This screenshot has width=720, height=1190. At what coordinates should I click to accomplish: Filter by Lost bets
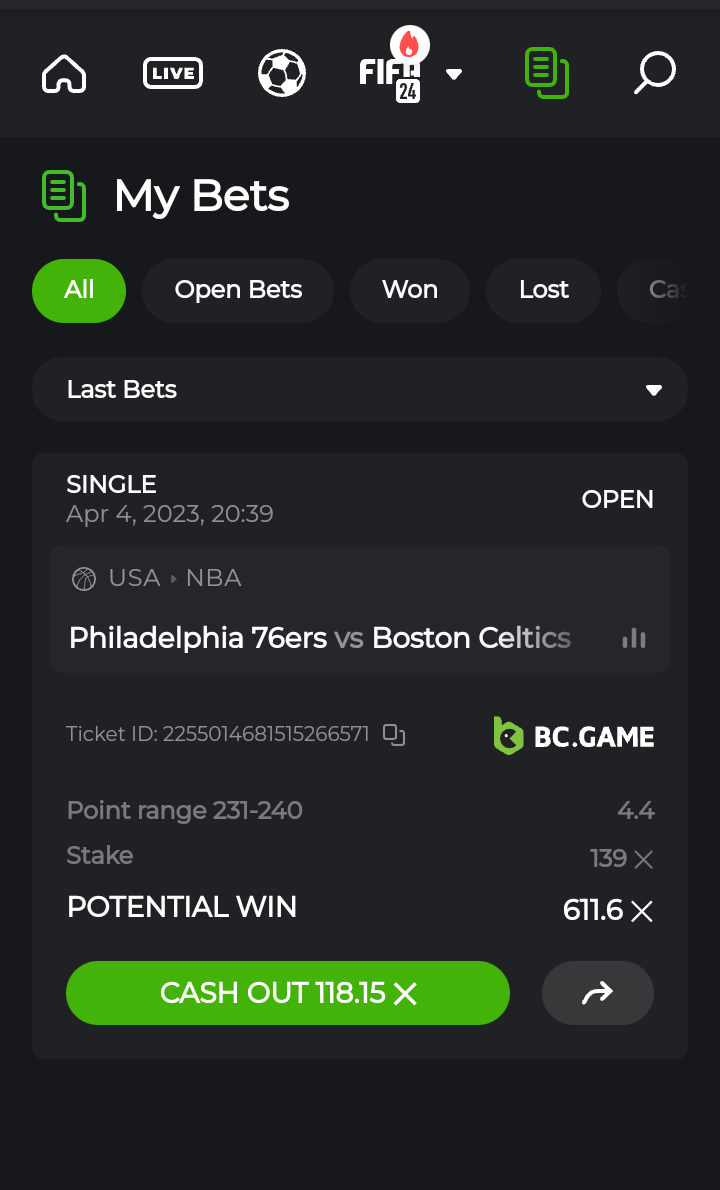[544, 290]
